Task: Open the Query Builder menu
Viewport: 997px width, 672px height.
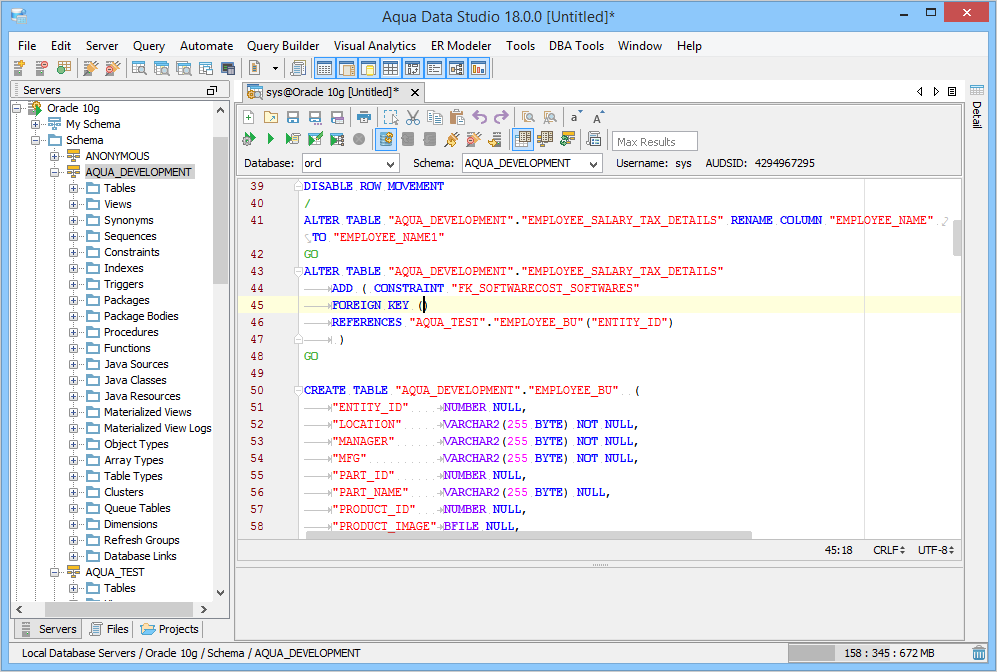Action: point(283,46)
